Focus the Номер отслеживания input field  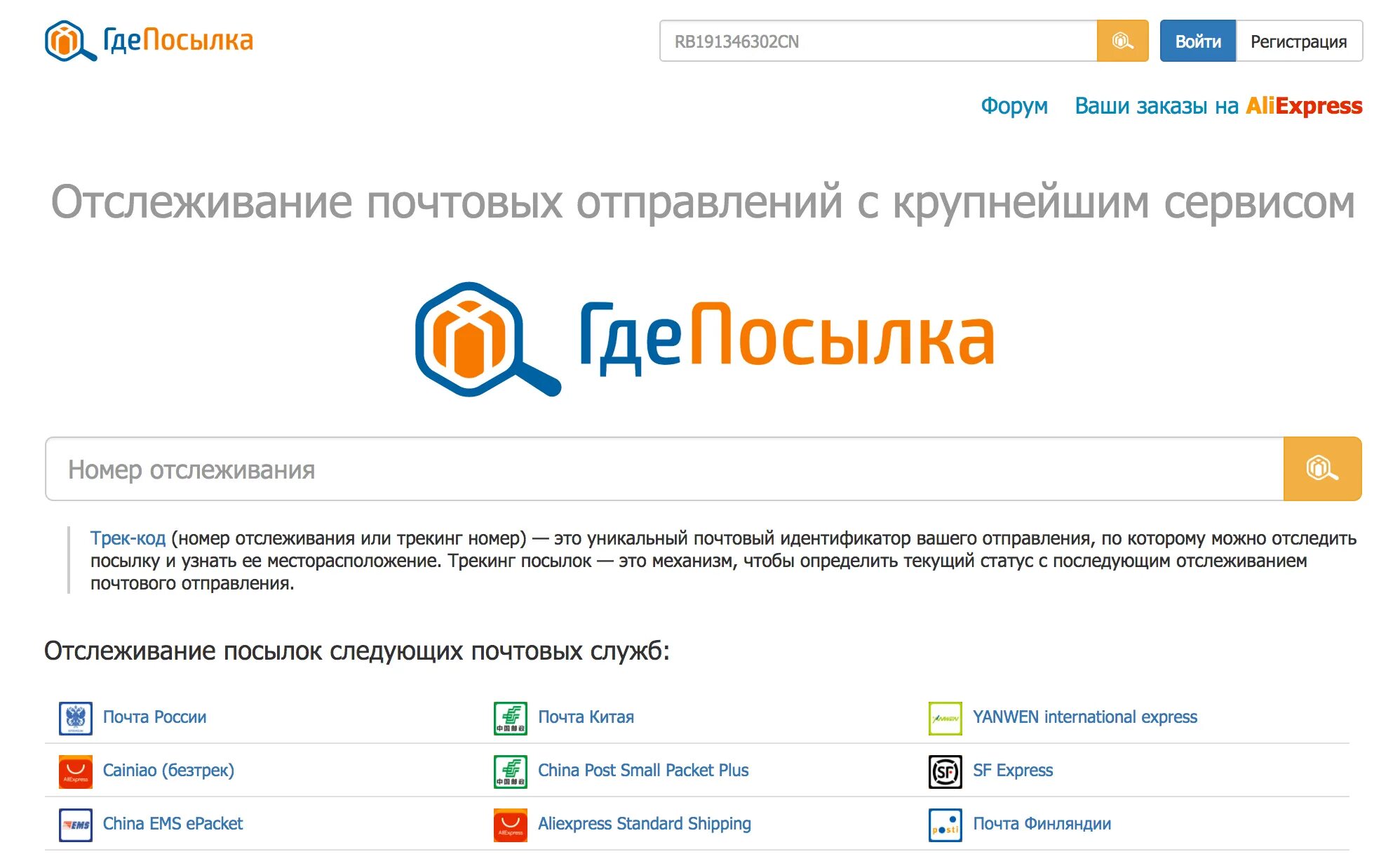[664, 469]
